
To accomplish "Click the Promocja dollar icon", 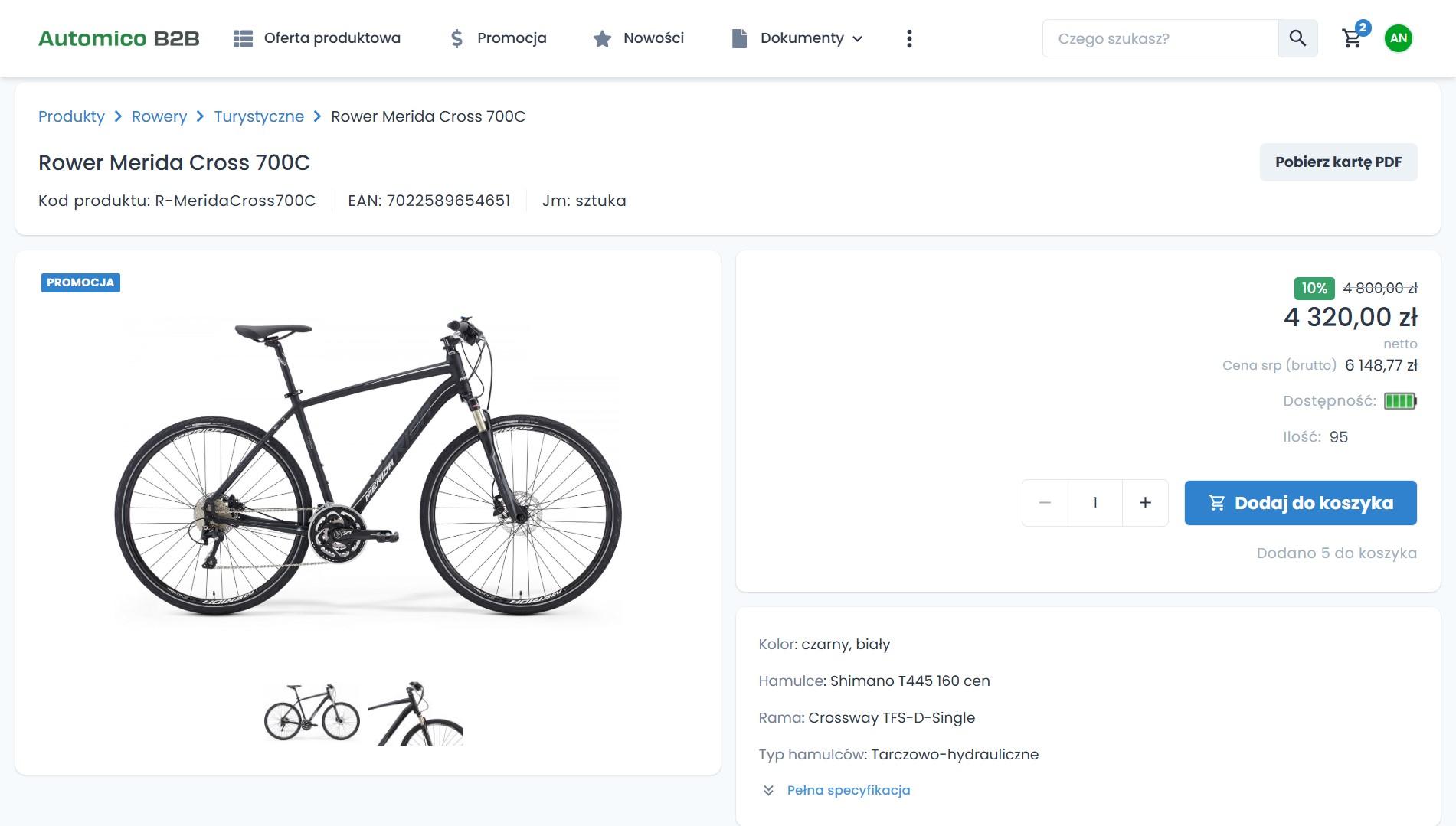I will (x=456, y=39).
